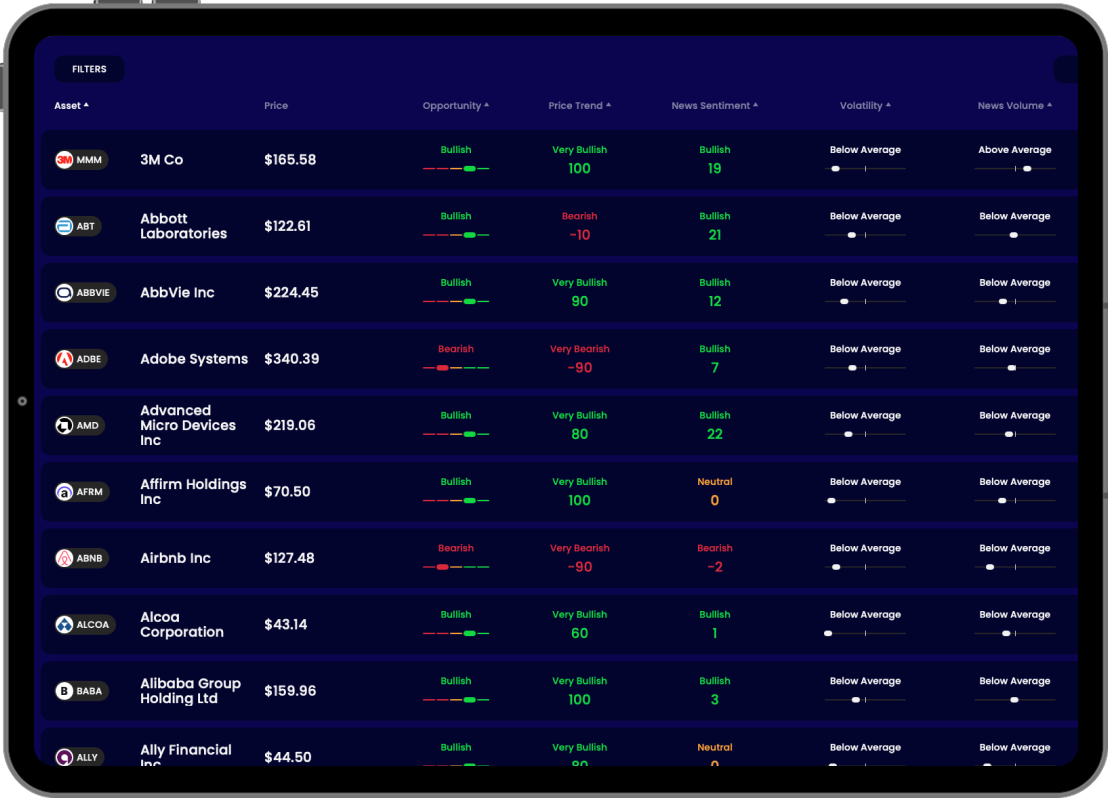Open the Adobe Systems asset name
The height and width of the screenshot is (798, 1108).
(194, 359)
